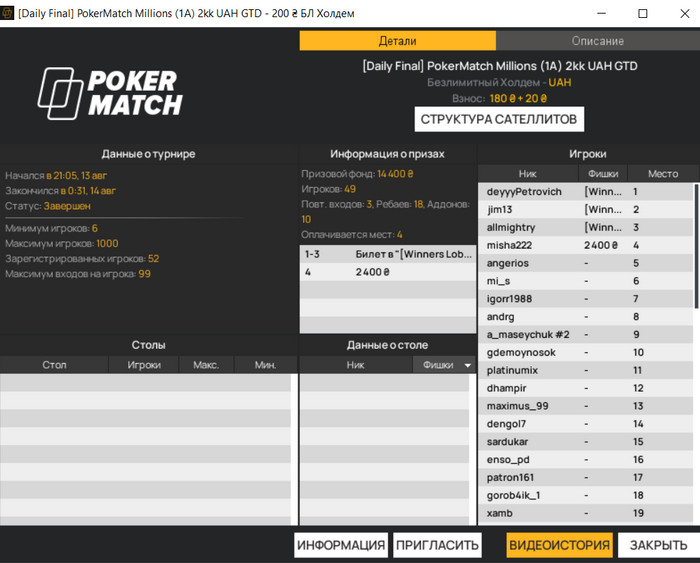Screen dimensions: 700x563
Task: Click the Макс. column header
Action: 206,365
